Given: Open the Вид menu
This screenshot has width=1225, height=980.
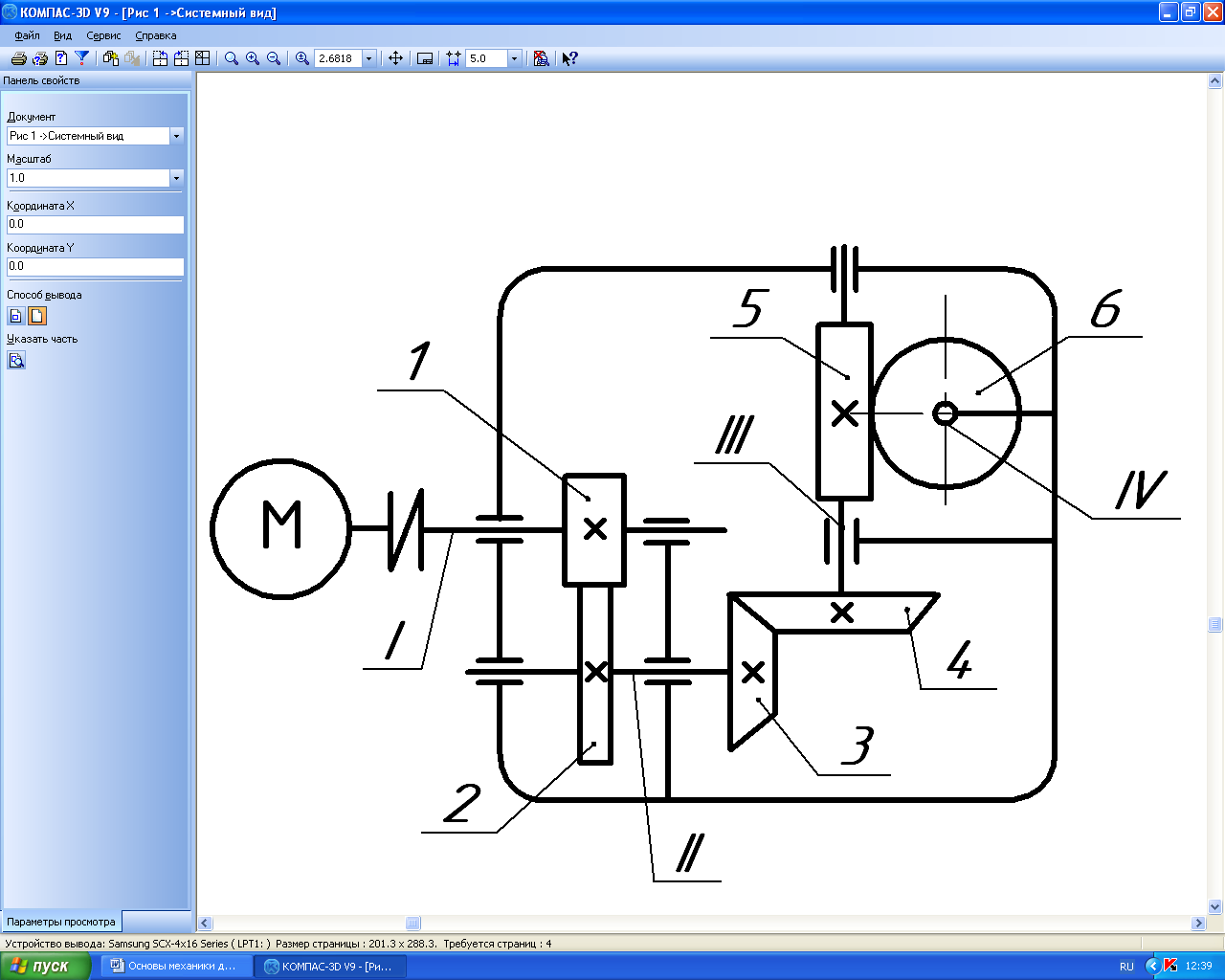Looking at the screenshot, I should click(62, 35).
